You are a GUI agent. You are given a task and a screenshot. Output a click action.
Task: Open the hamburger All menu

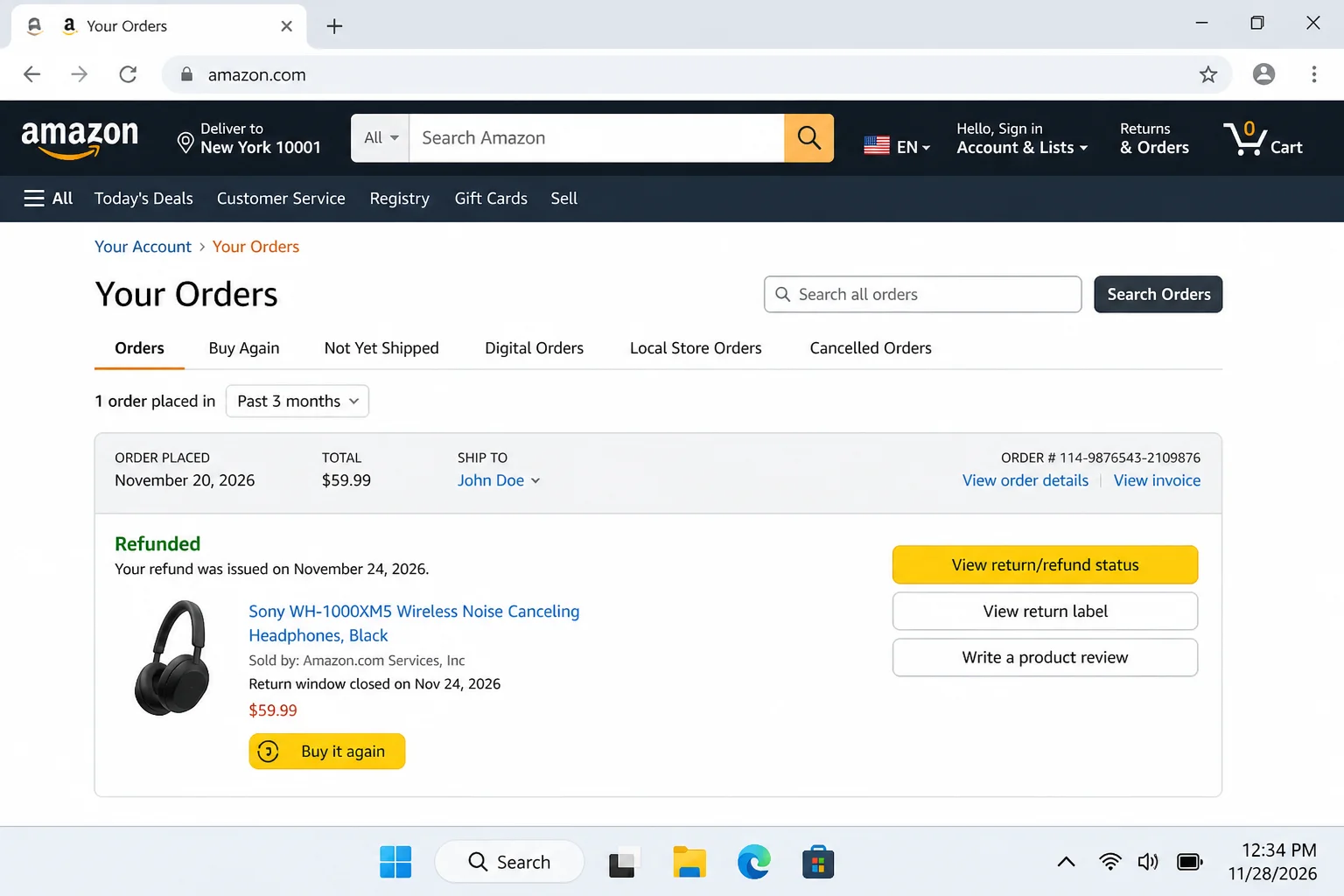tap(48, 199)
